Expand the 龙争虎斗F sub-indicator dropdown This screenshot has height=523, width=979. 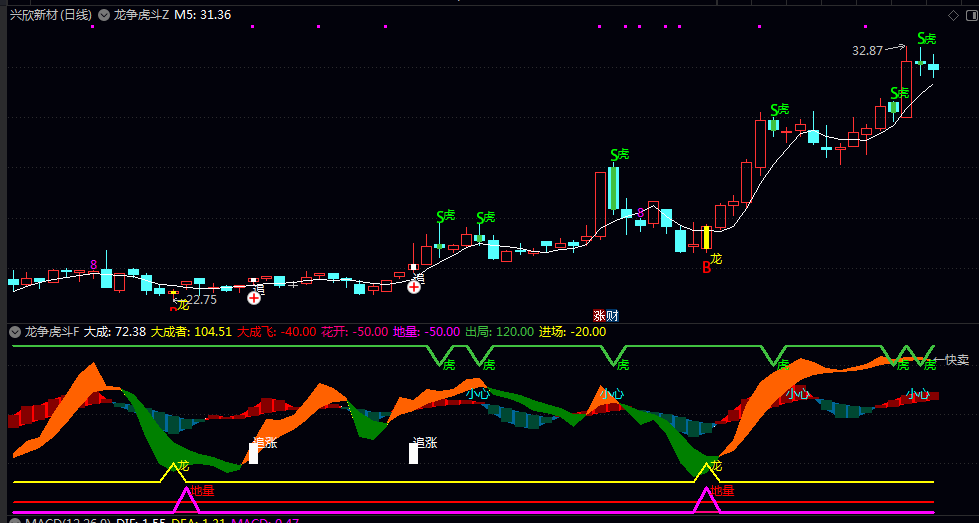(x=14, y=331)
